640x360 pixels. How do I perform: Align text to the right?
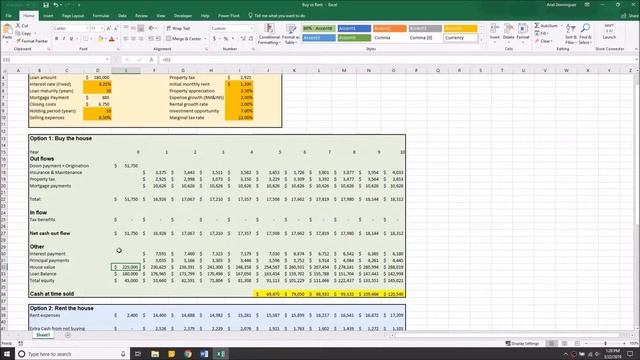(141, 39)
